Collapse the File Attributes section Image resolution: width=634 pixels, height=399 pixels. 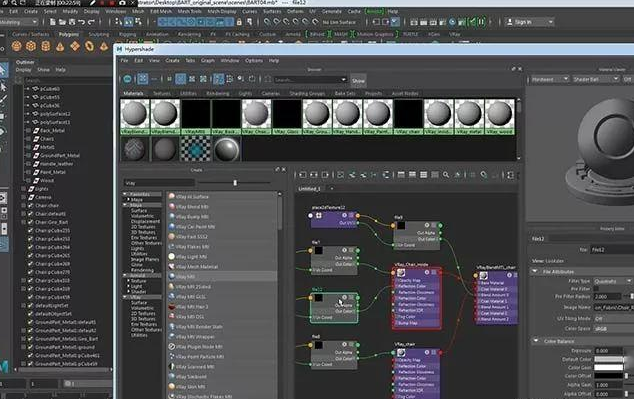[x=535, y=272]
